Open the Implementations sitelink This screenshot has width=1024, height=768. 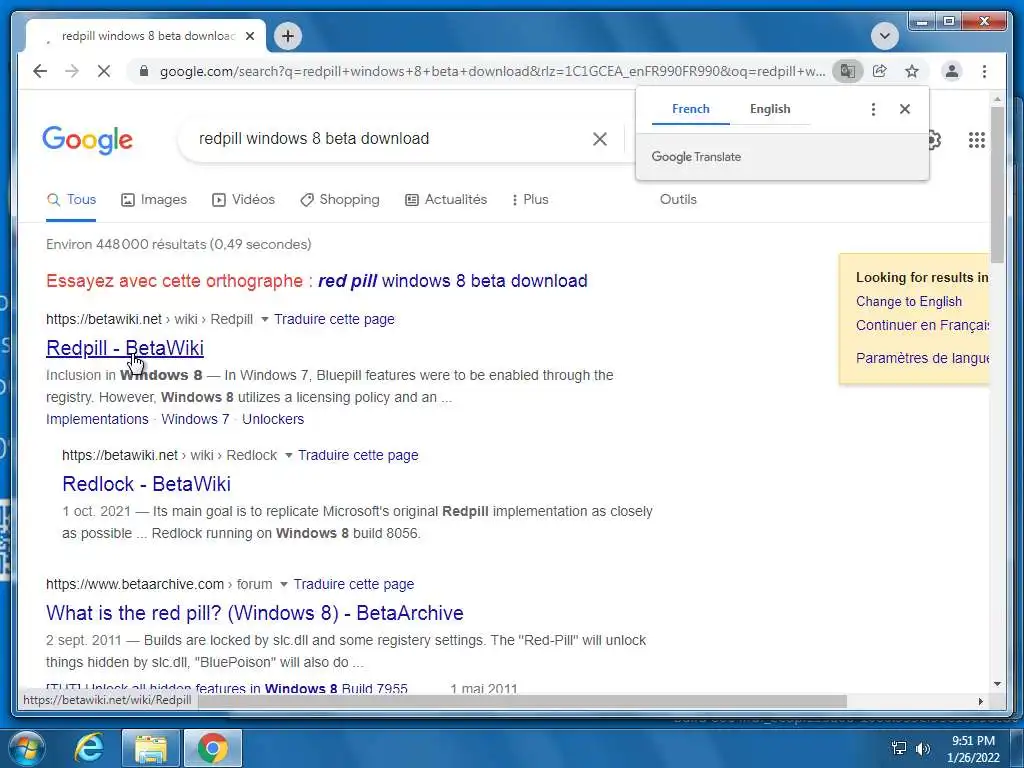(97, 419)
